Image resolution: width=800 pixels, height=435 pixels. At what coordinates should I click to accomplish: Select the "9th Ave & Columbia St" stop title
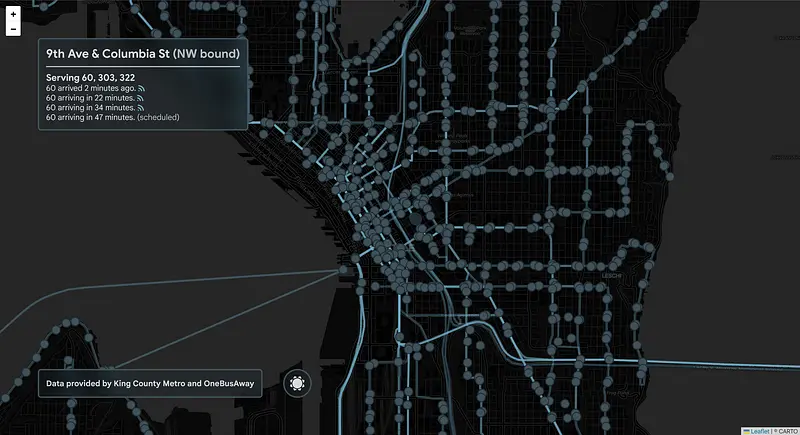click(x=108, y=53)
